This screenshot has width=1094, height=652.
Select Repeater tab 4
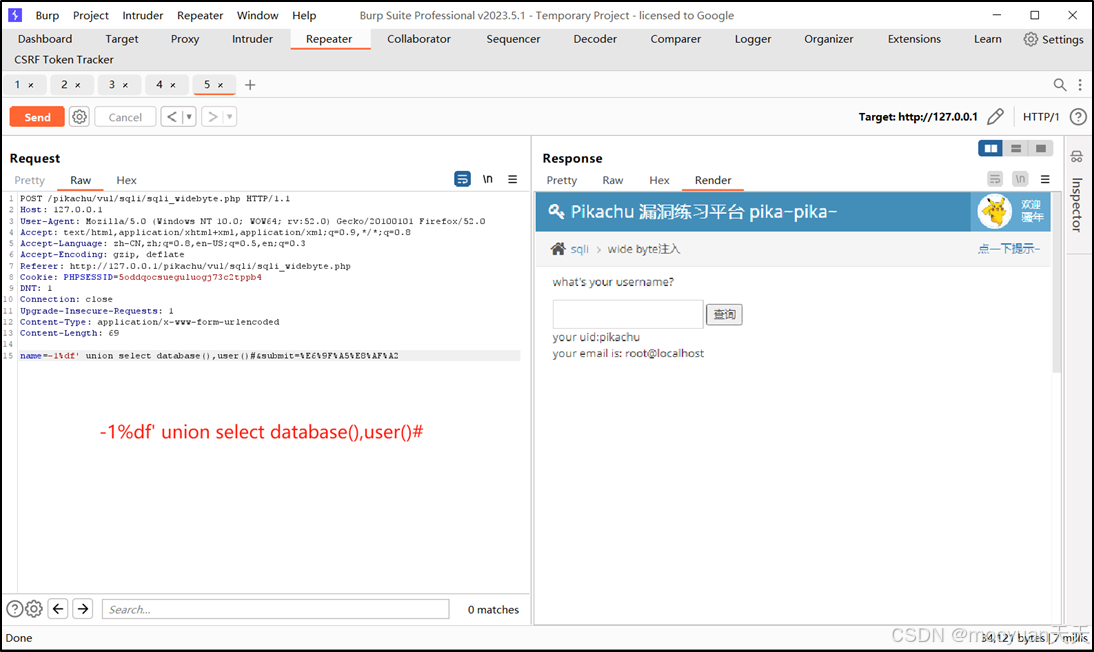pos(159,84)
